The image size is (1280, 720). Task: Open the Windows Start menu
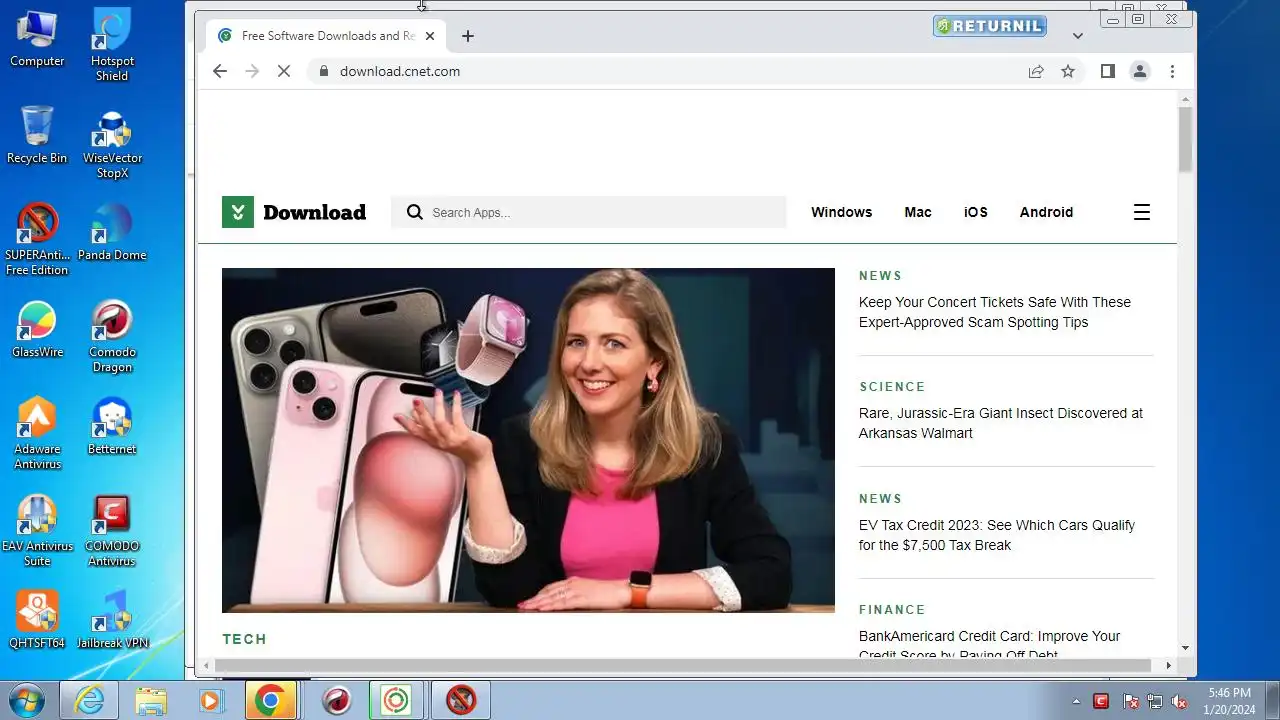click(27, 700)
